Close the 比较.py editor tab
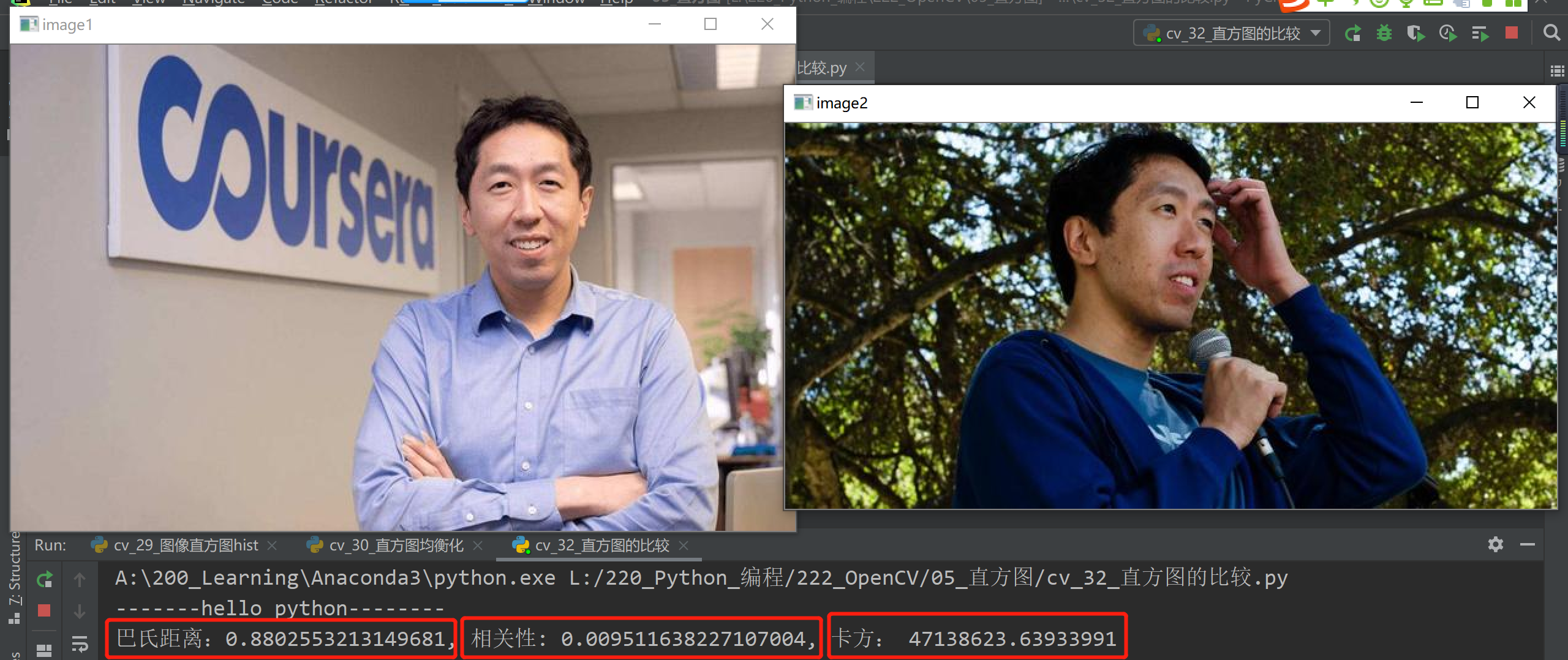This screenshot has height=660, width=1568. tap(861, 67)
